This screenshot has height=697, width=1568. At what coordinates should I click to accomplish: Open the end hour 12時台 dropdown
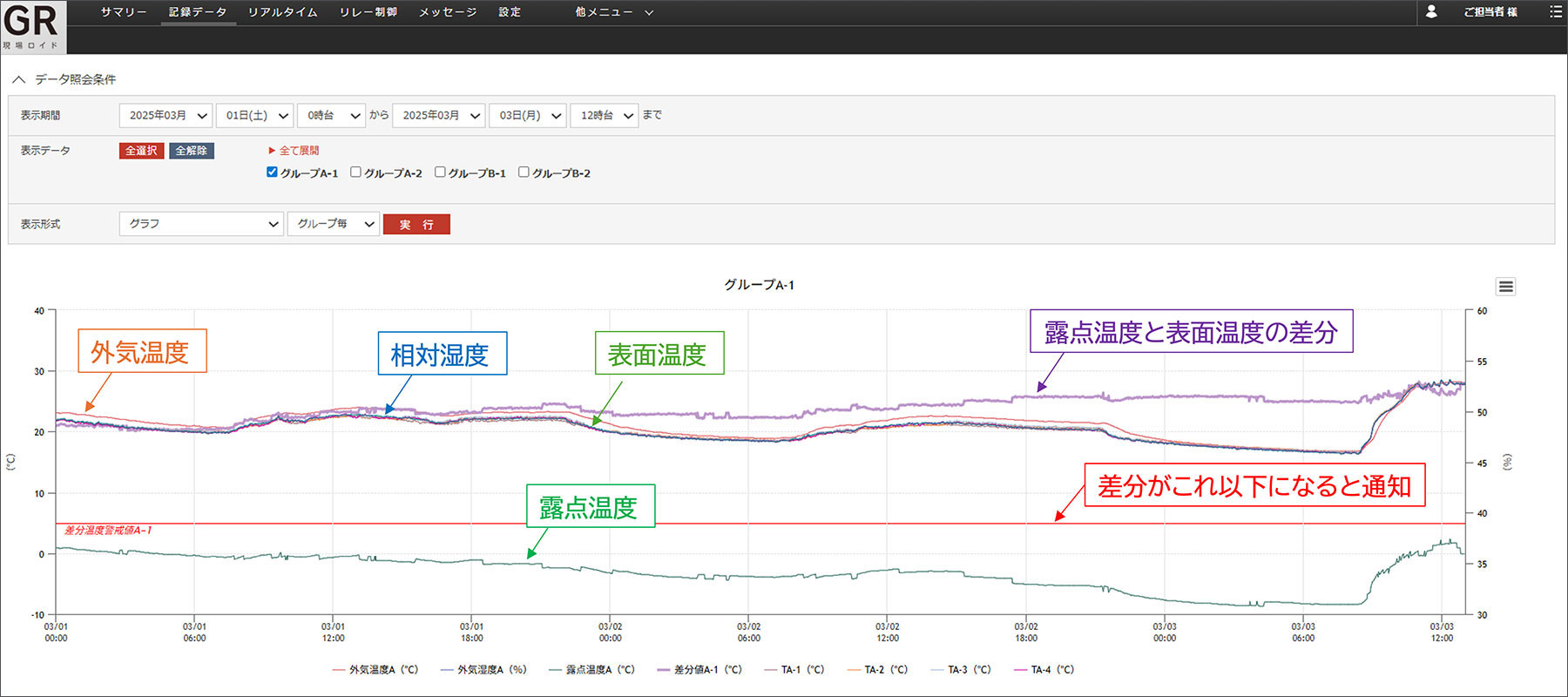(x=605, y=116)
